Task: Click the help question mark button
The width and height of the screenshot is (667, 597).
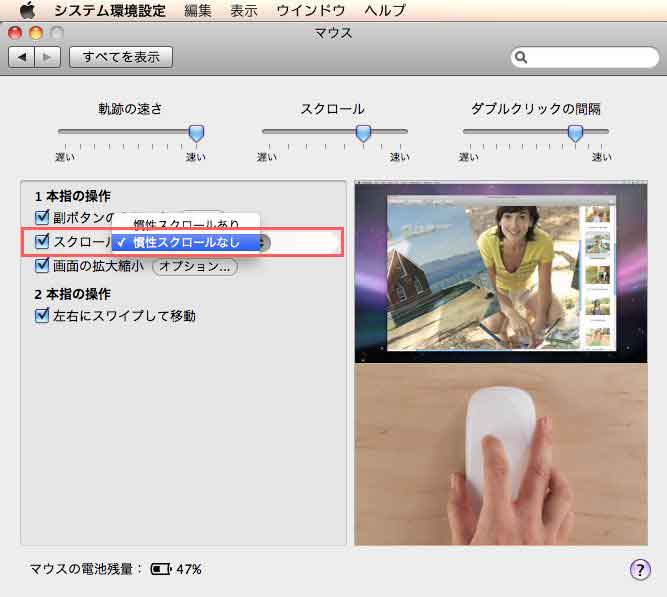Action: pyautogui.click(x=640, y=569)
